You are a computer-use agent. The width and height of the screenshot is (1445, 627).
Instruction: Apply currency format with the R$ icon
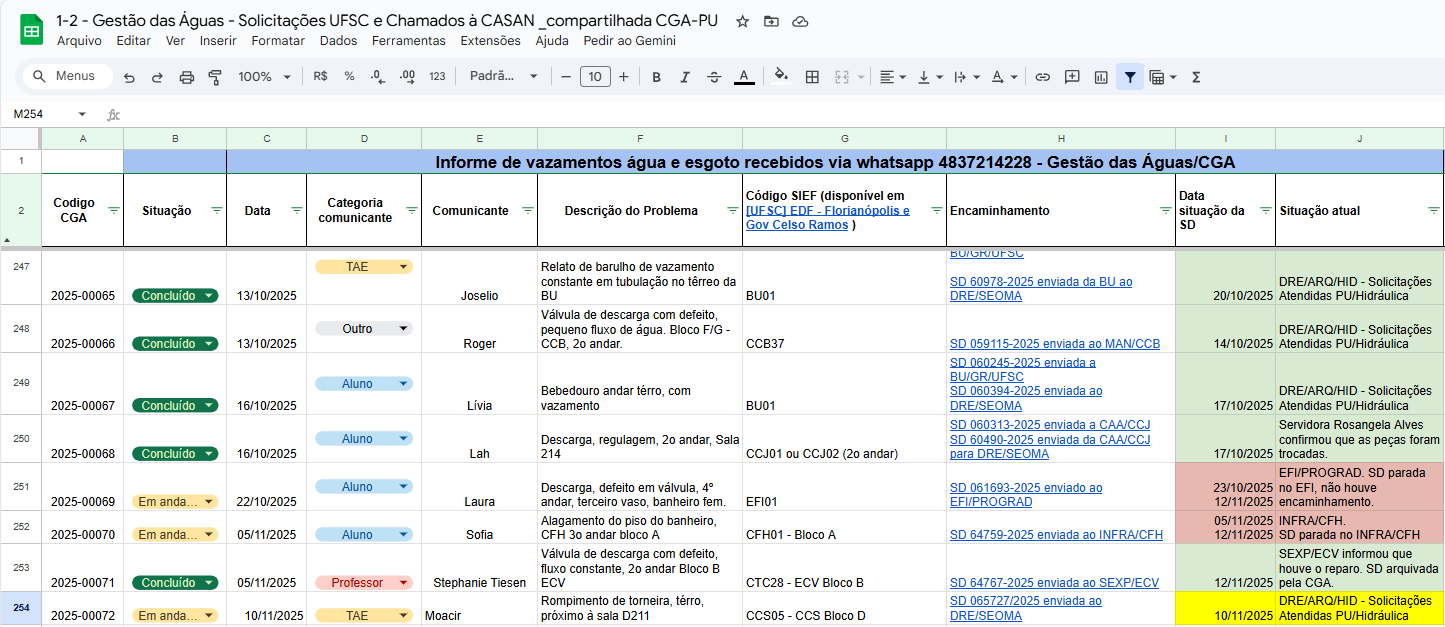tap(318, 76)
